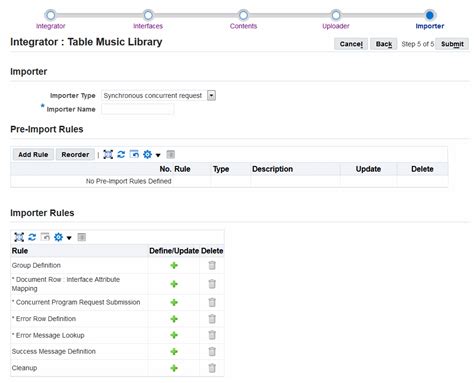Define the Error Row Definition rule

pyautogui.click(x=174, y=319)
